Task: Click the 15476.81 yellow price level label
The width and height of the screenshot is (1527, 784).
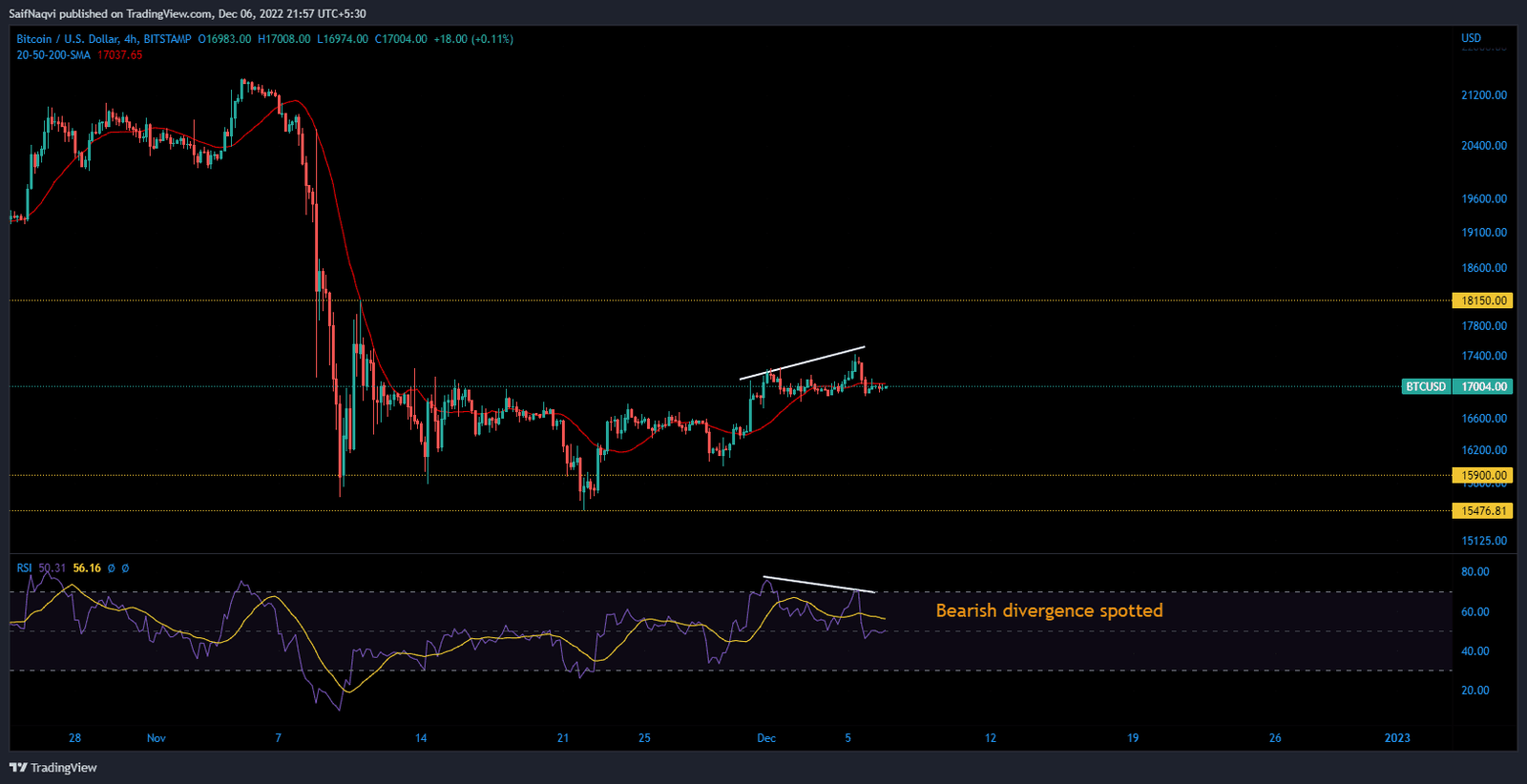Action: tap(1484, 511)
